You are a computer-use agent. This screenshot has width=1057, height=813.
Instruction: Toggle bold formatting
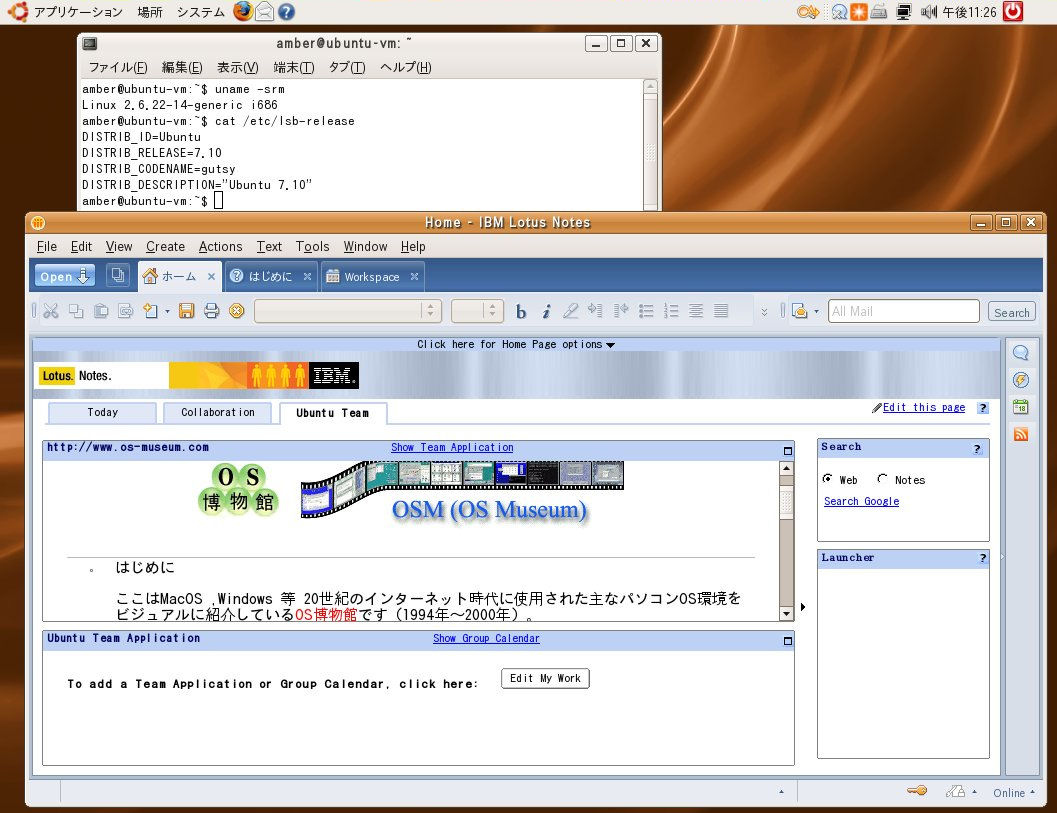tap(520, 311)
